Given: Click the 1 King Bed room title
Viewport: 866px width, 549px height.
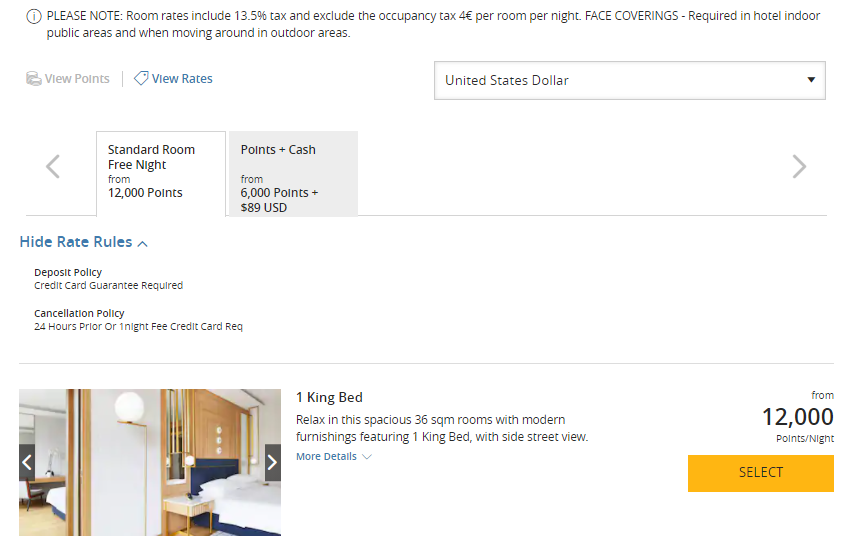Looking at the screenshot, I should [x=329, y=397].
